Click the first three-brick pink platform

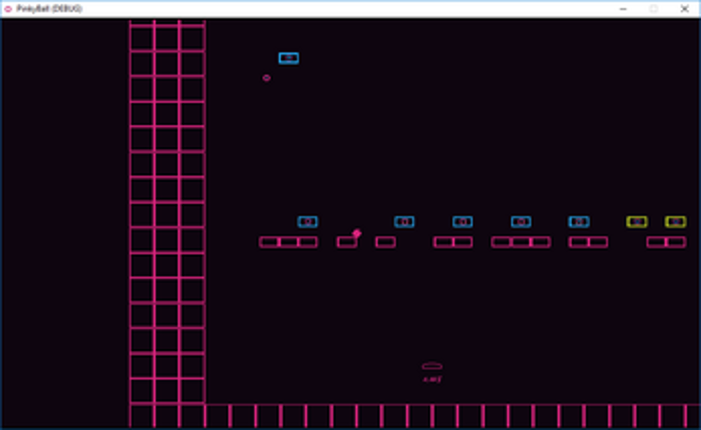coord(288,242)
